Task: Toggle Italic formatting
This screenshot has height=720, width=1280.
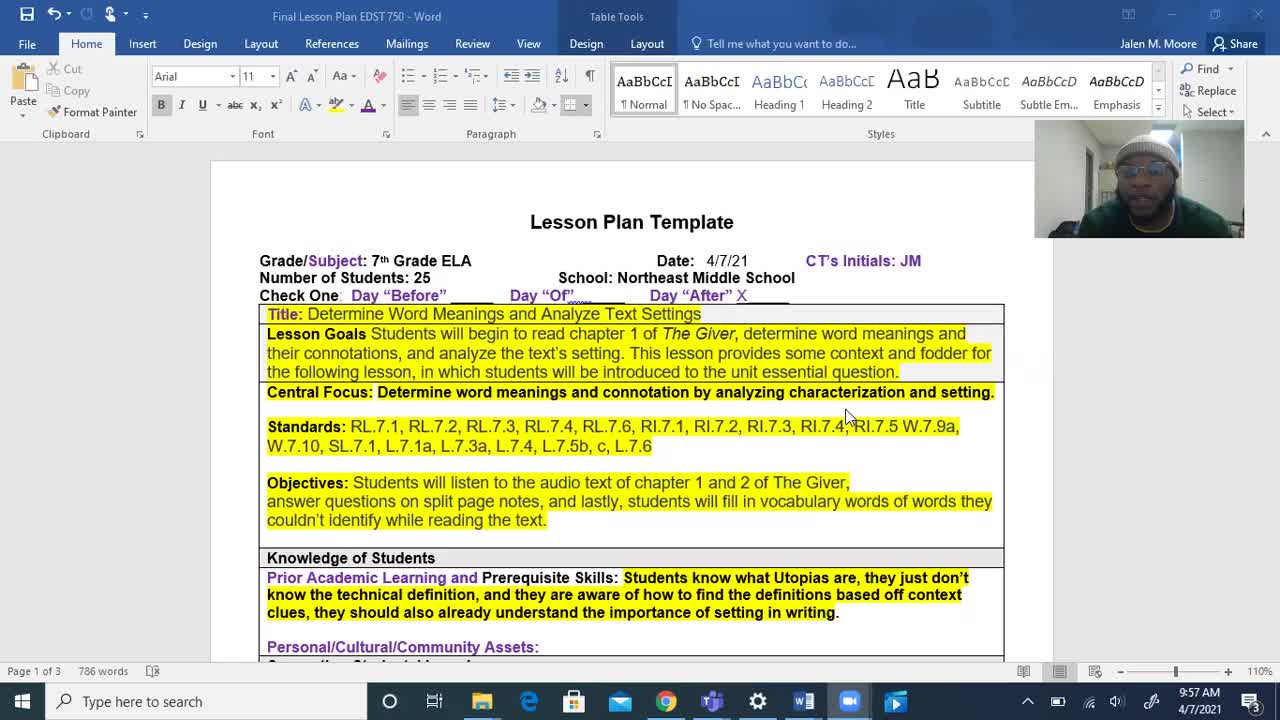Action: pyautogui.click(x=182, y=105)
